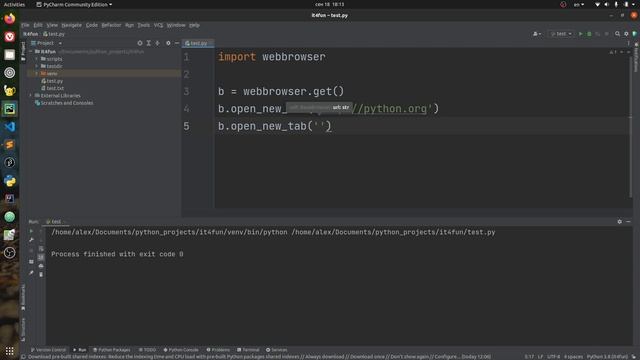Image resolution: width=640 pixels, height=360 pixels.
Task: Toggle Bookmarks side tab
Action: click(x=23, y=297)
